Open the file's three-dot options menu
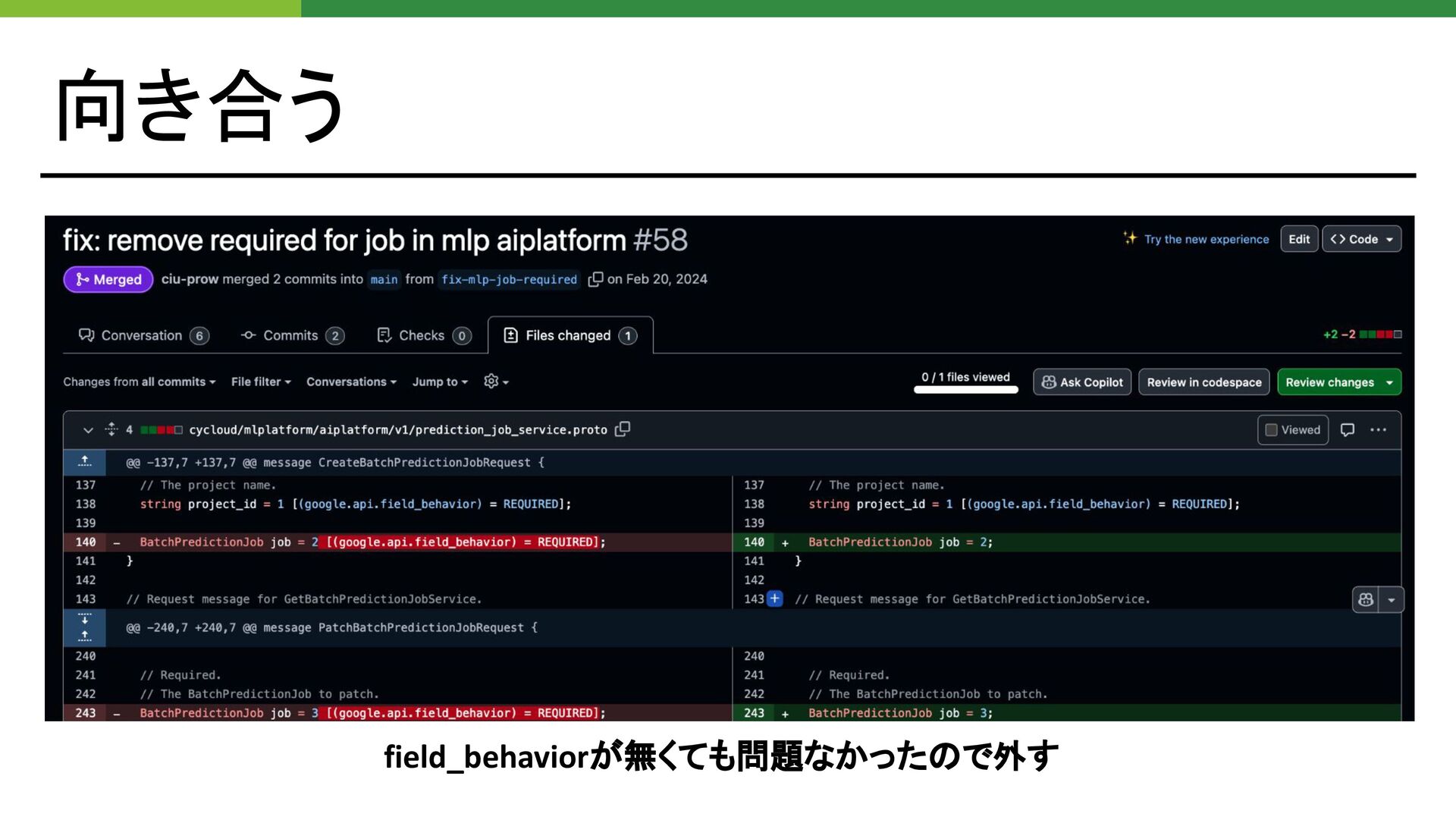The image size is (1456, 820). click(1378, 430)
